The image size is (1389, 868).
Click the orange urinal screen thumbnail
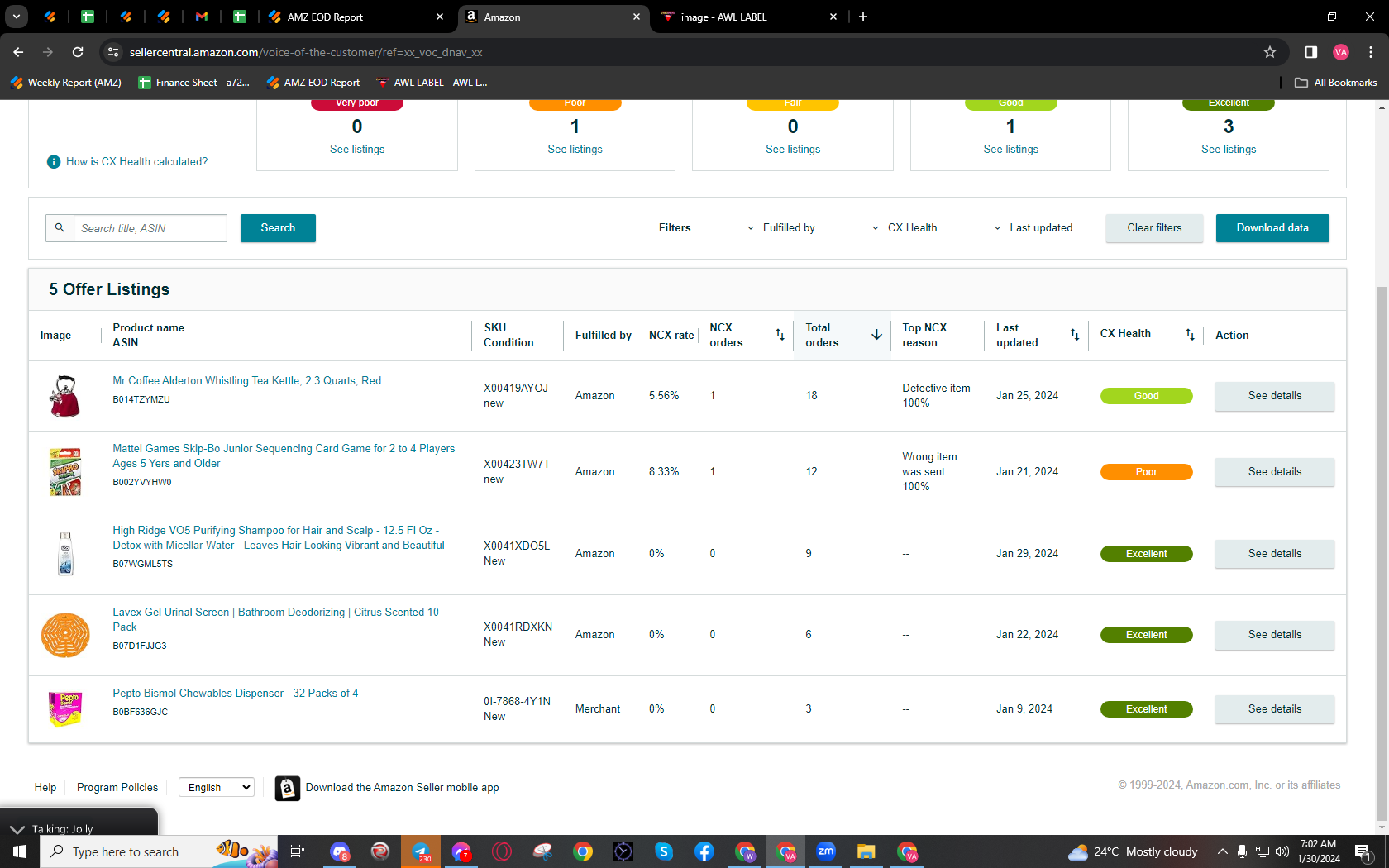pos(65,635)
